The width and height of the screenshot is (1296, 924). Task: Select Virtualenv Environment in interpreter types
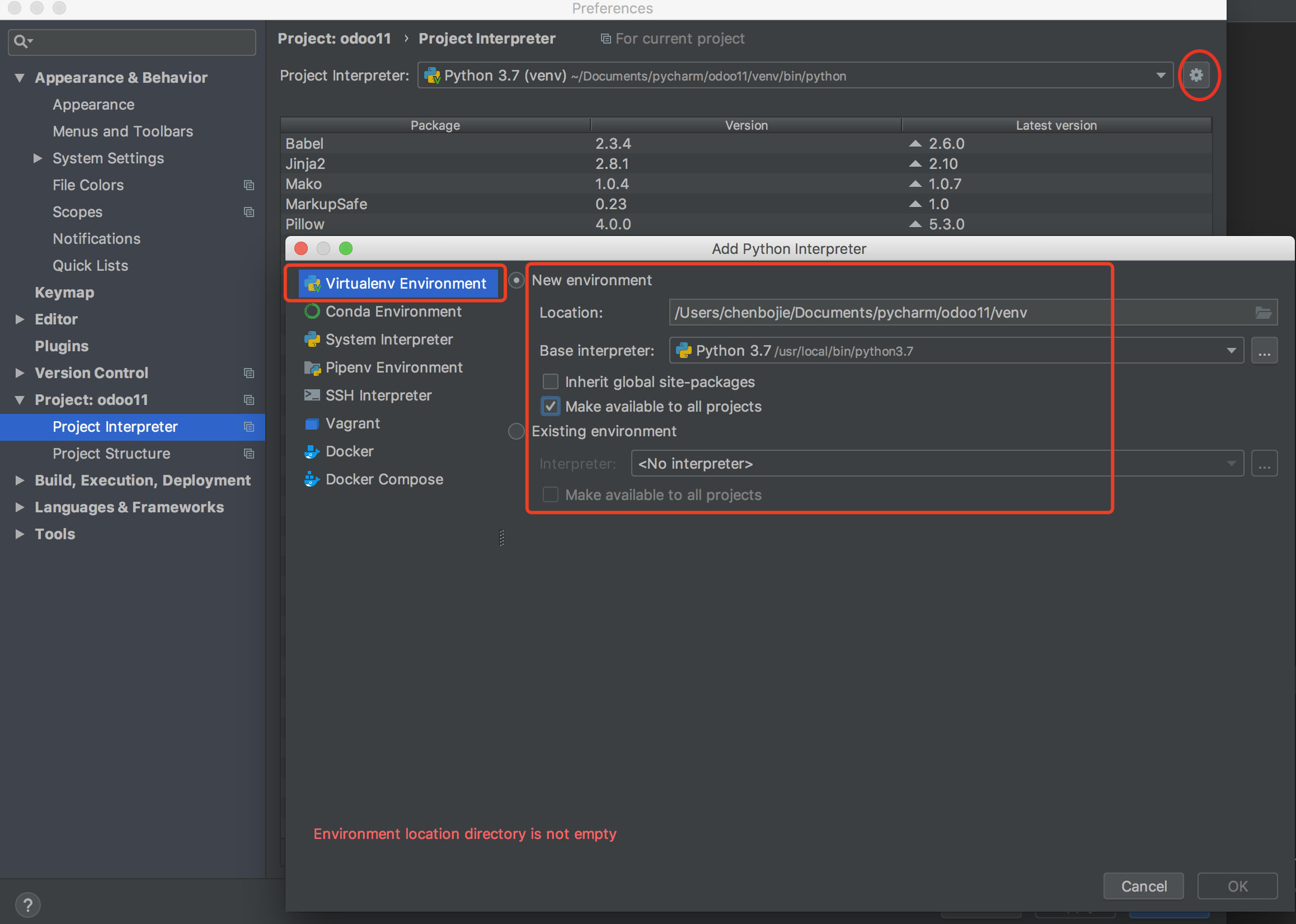pyautogui.click(x=397, y=284)
